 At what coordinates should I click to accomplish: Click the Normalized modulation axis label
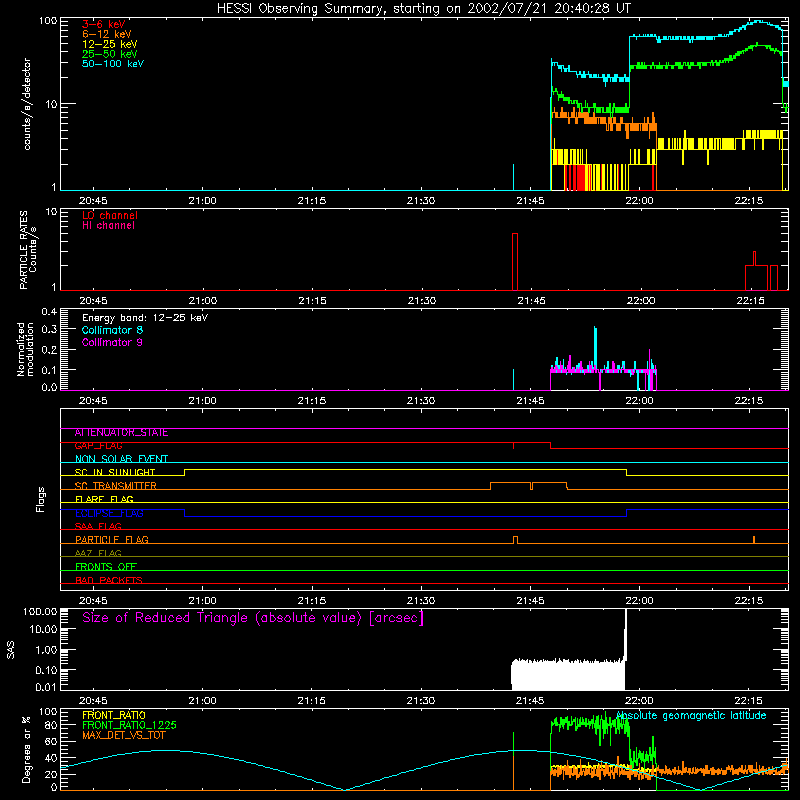coord(26,349)
